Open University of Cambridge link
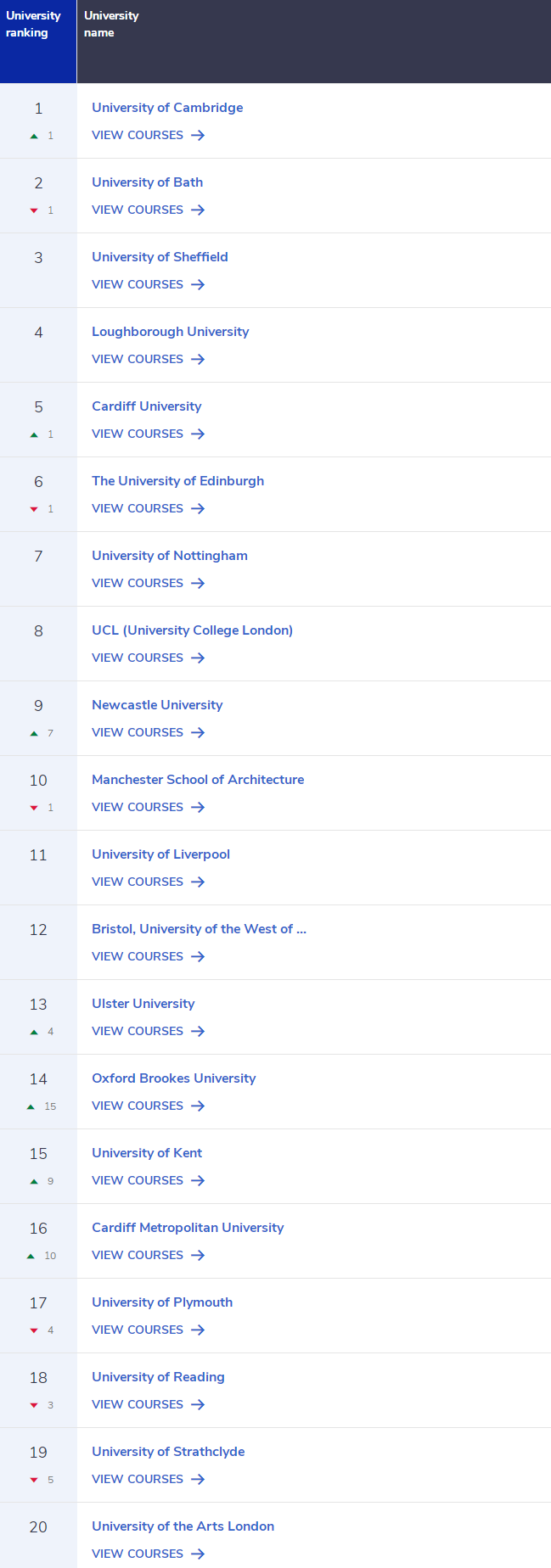 point(167,108)
